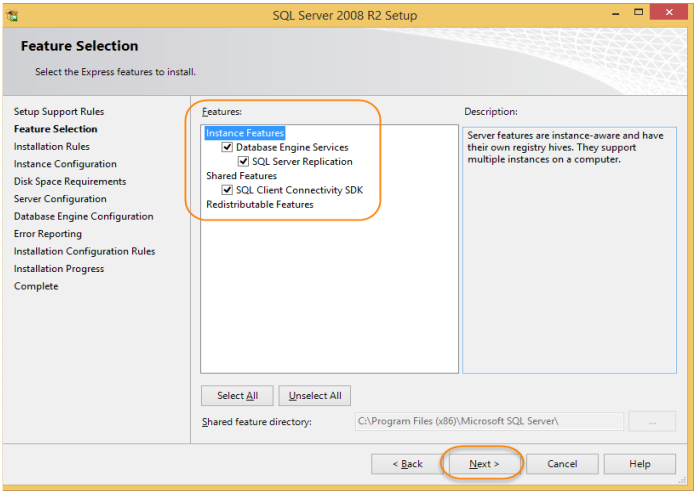Select the Redistributable Features tree node
This screenshot has height=493, width=697.
260,204
